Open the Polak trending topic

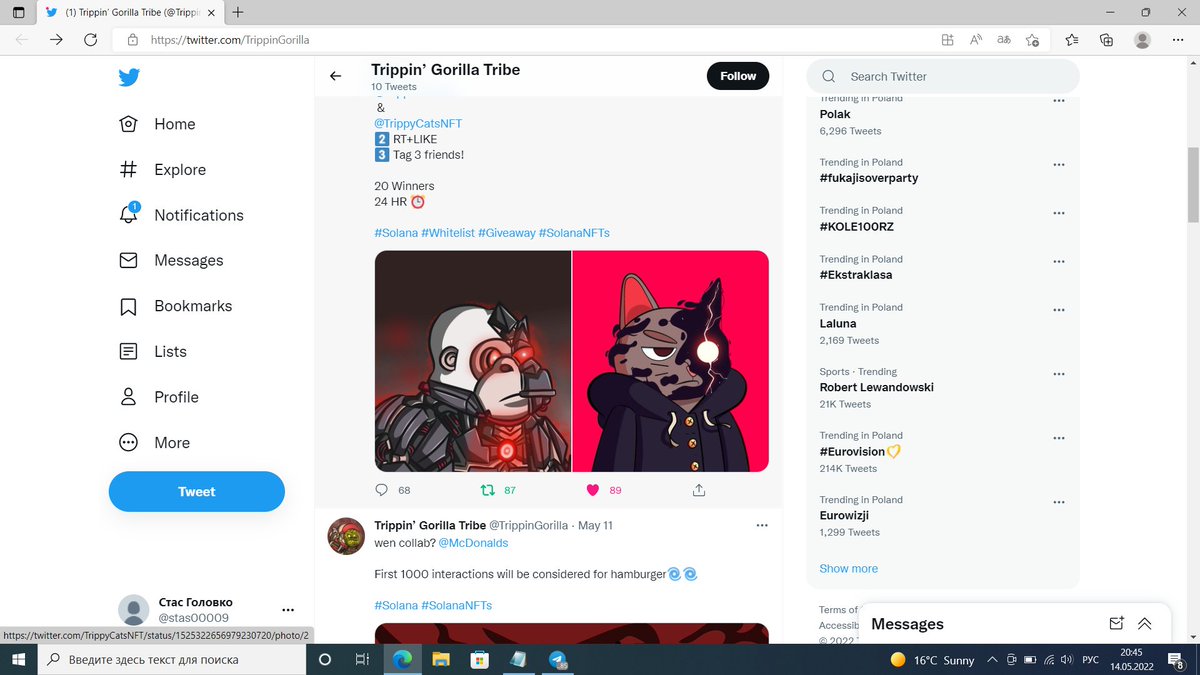pyautogui.click(x=836, y=114)
